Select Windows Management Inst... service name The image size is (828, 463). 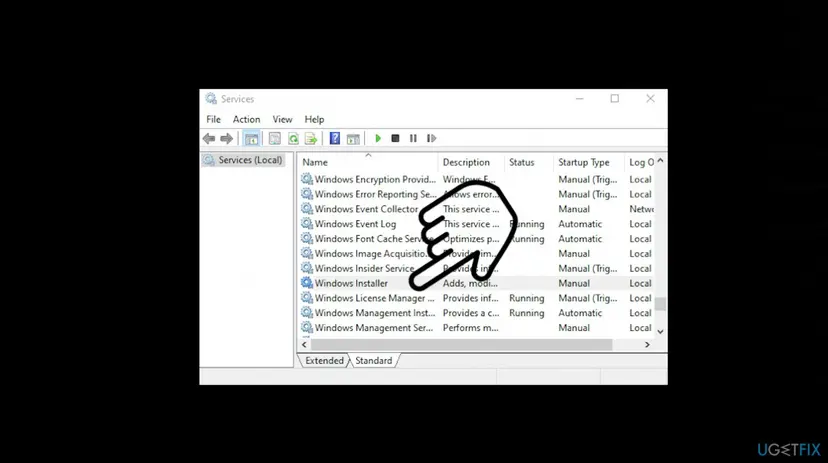pyautogui.click(x=375, y=313)
